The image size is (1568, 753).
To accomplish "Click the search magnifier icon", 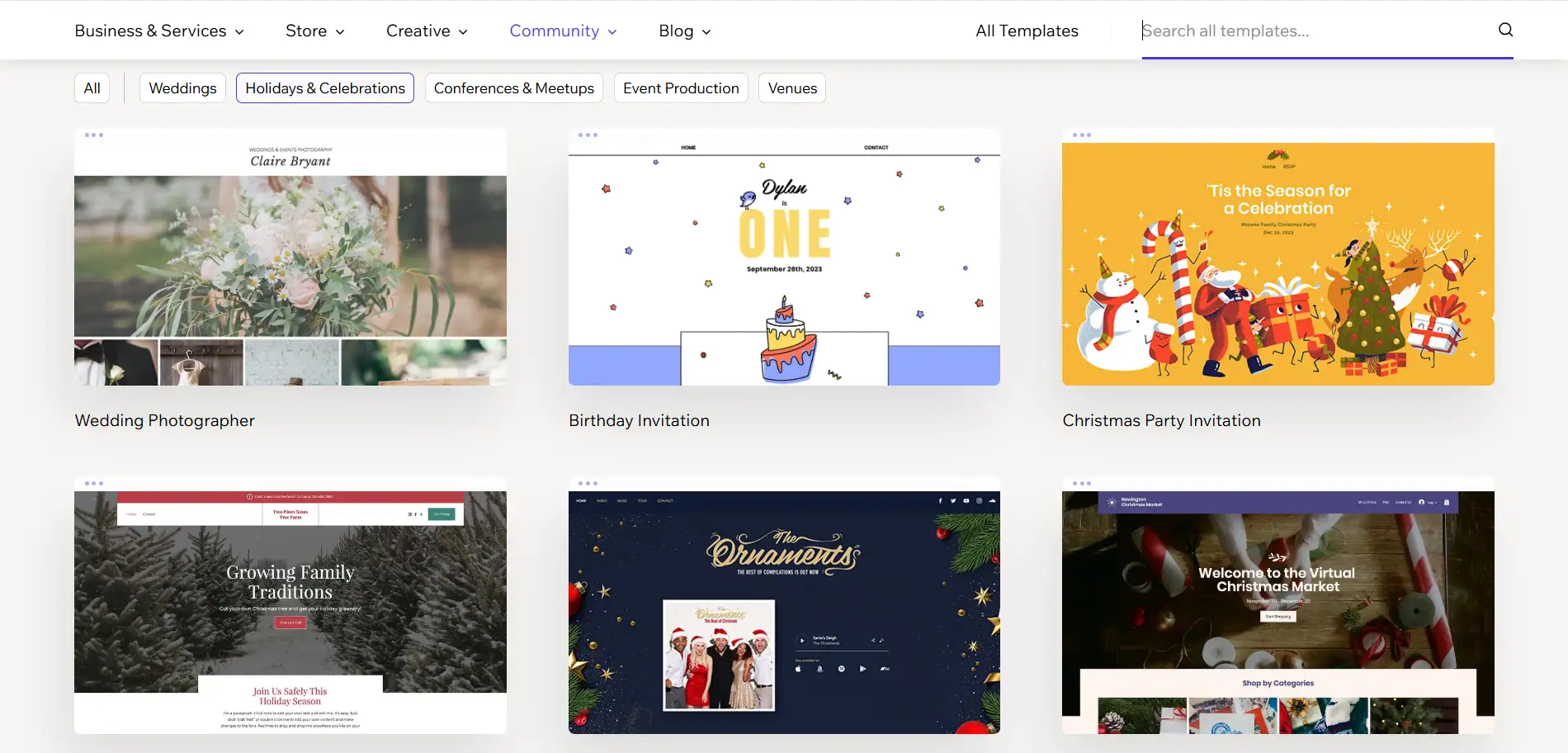I will (x=1505, y=30).
